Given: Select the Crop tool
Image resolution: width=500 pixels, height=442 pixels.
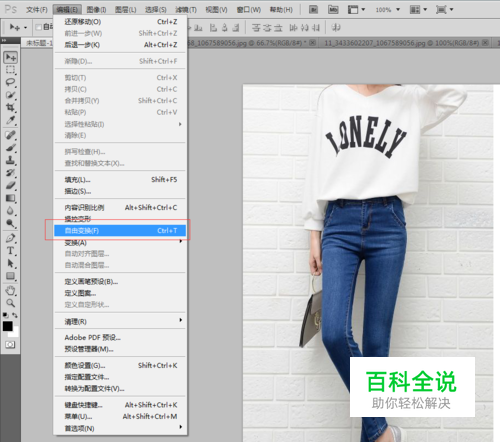Looking at the screenshot, I should [x=10, y=107].
